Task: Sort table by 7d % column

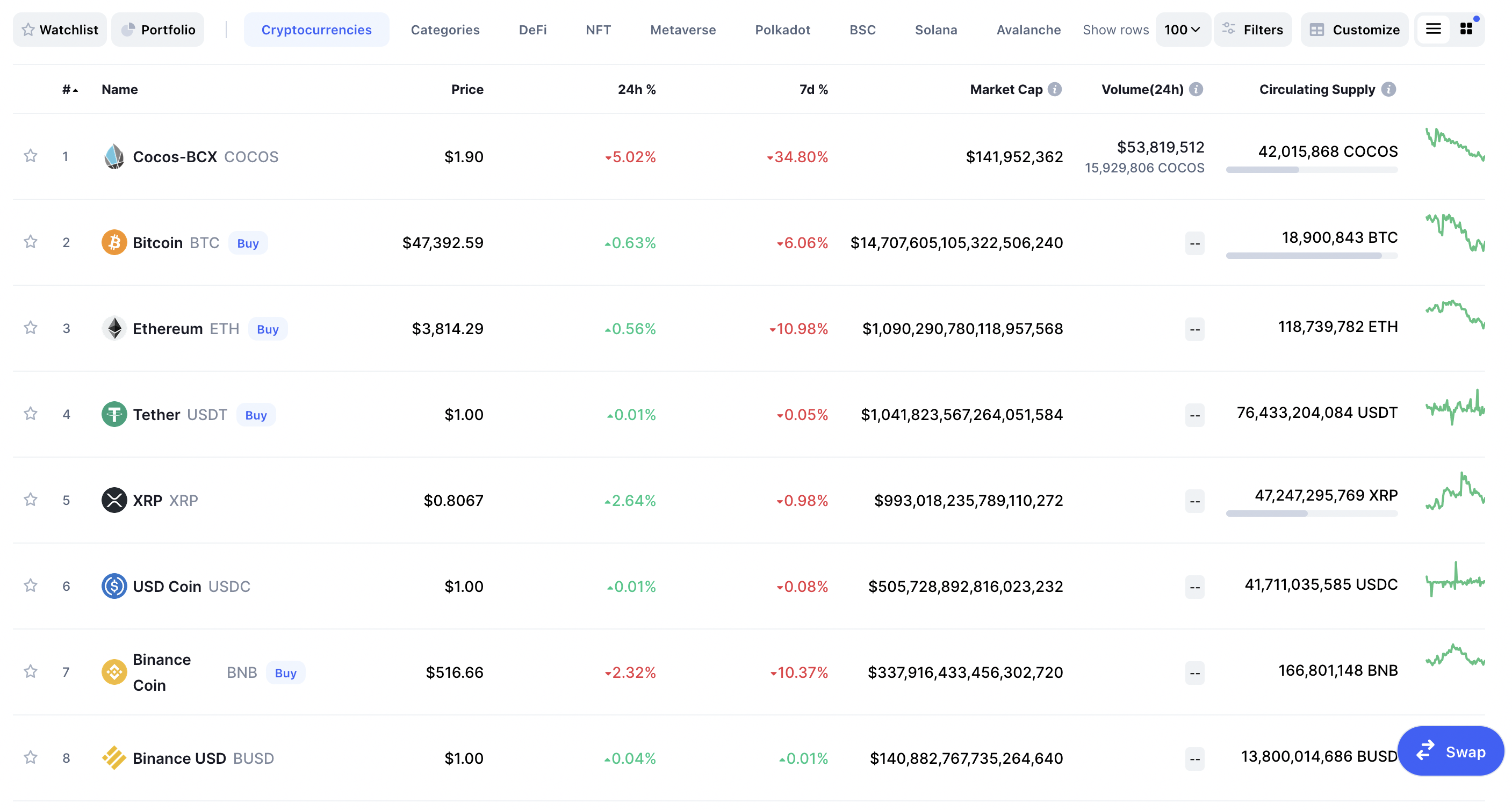Action: pyautogui.click(x=813, y=89)
